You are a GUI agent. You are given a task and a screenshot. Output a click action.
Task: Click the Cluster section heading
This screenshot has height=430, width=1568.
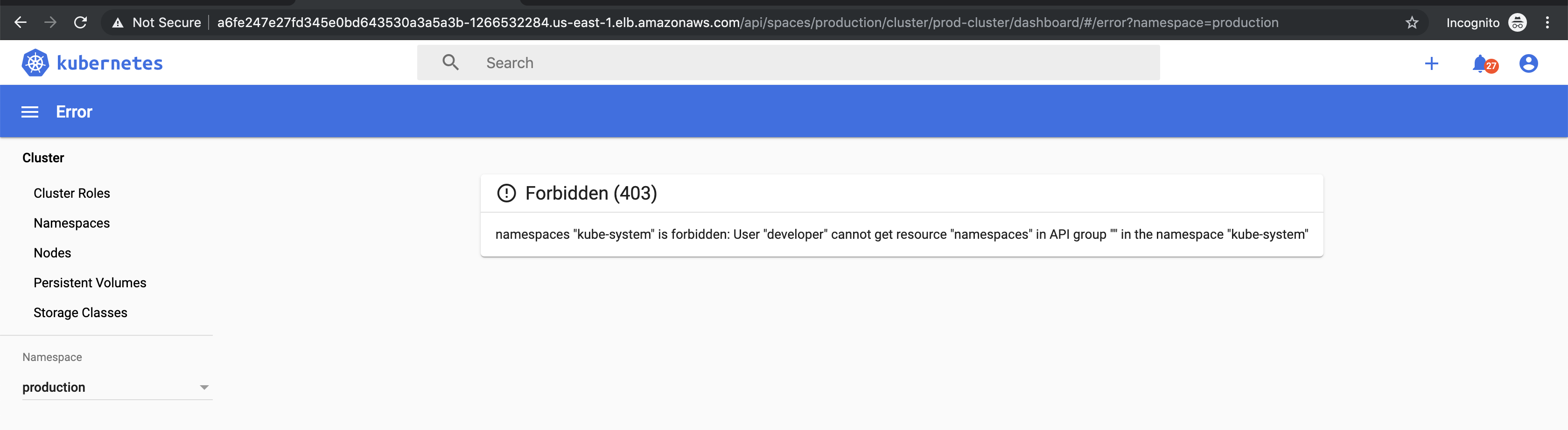pyautogui.click(x=43, y=158)
